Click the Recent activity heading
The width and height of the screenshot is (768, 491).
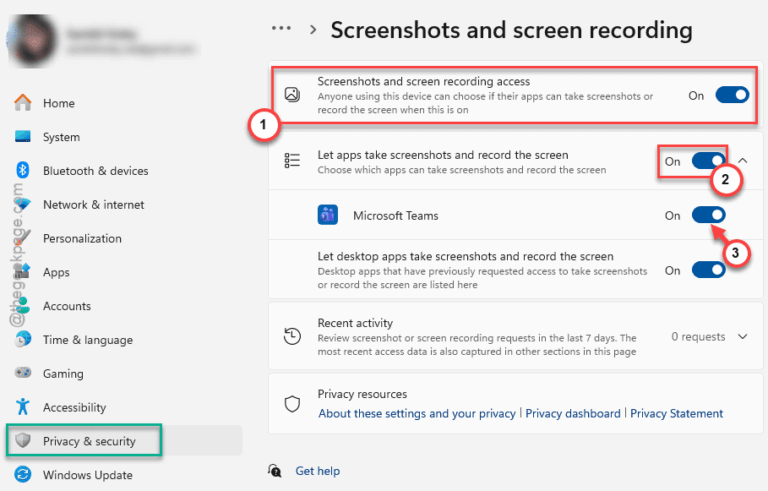pyautogui.click(x=355, y=323)
